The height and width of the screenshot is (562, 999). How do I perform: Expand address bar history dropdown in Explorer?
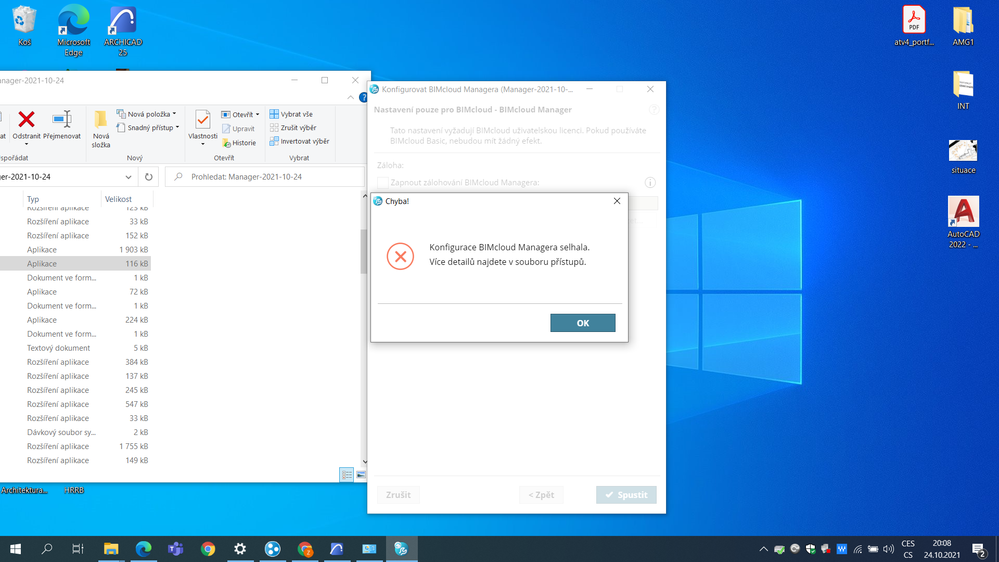128,177
